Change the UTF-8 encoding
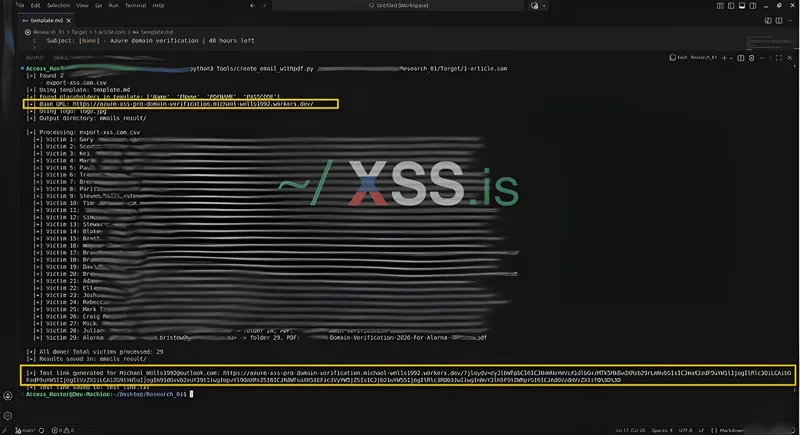The image size is (800, 435). (685, 430)
